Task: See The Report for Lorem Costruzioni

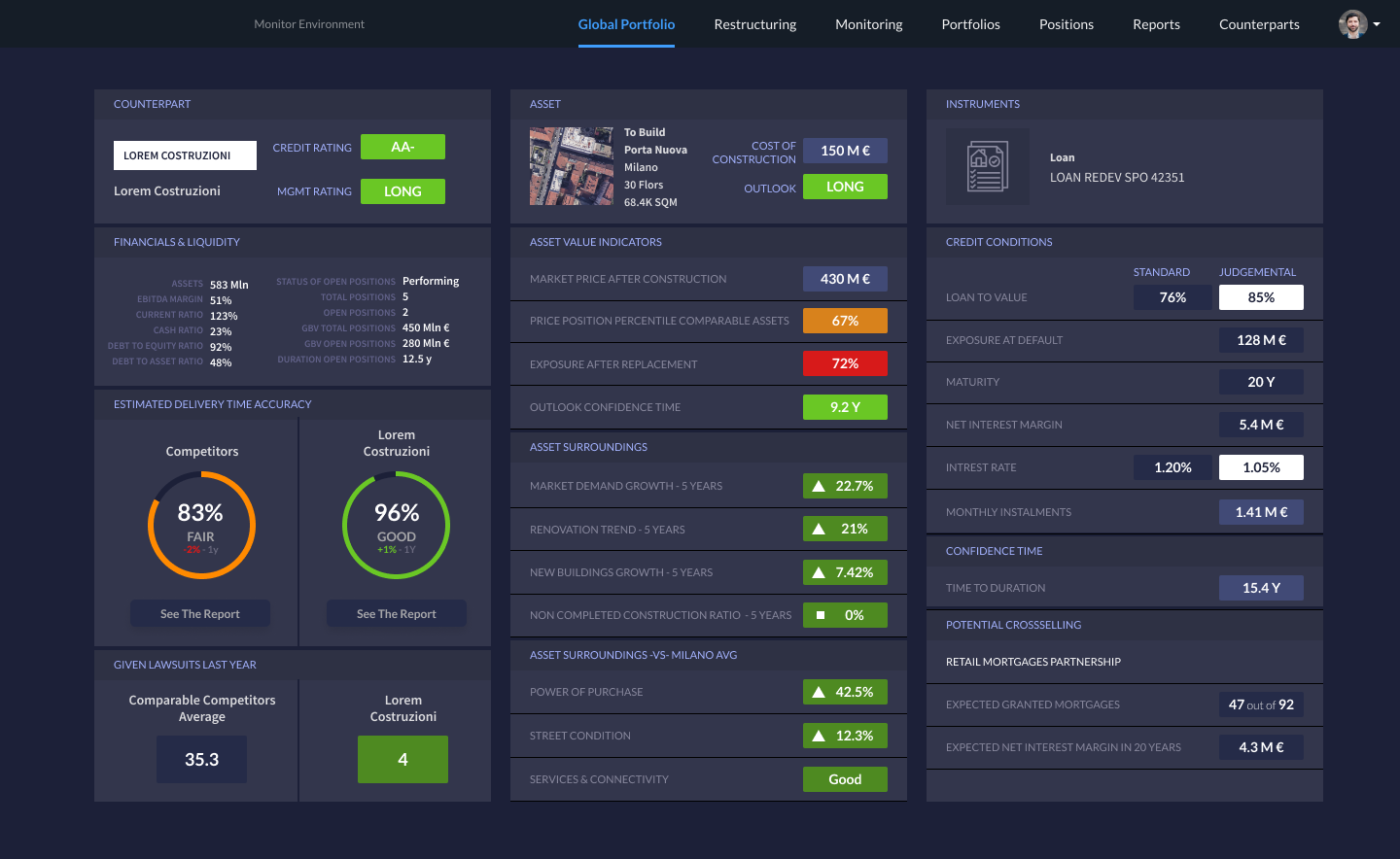Action: 397,614
